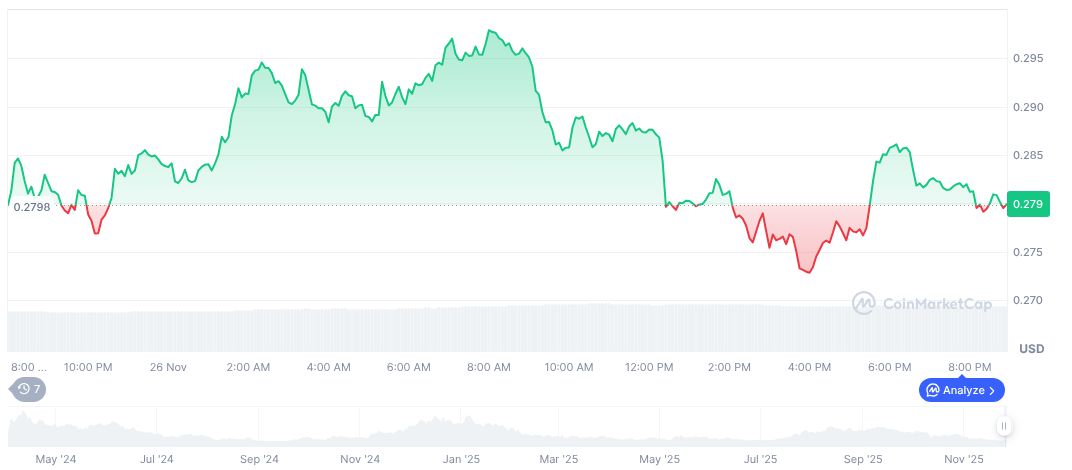Jump to Jan '25 on range navigator
The width and height of the screenshot is (1072, 470).
point(460,459)
